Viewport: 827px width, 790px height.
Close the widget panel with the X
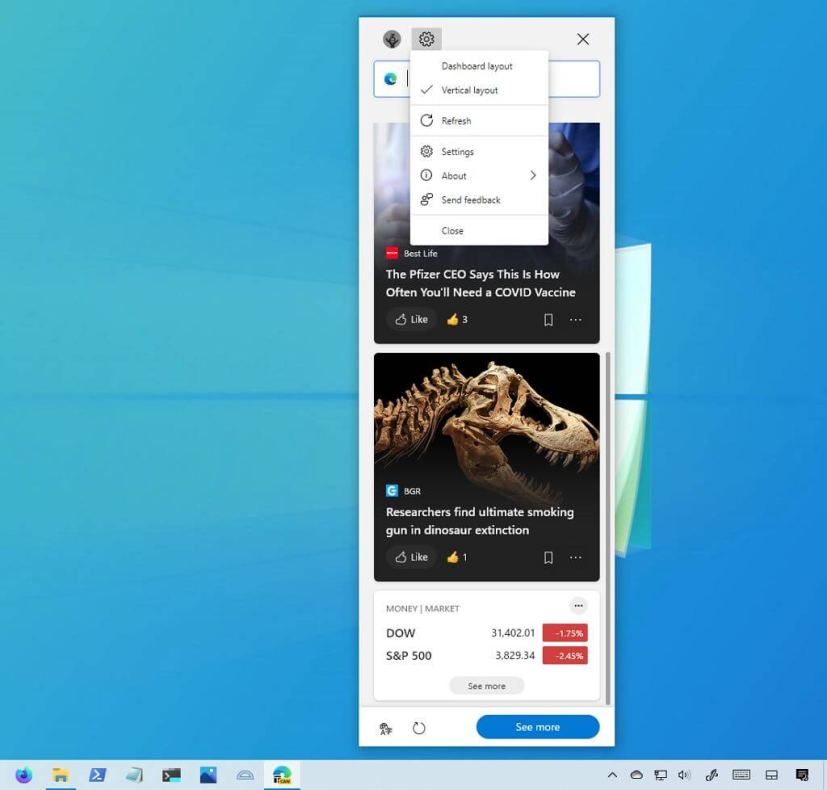coord(583,39)
